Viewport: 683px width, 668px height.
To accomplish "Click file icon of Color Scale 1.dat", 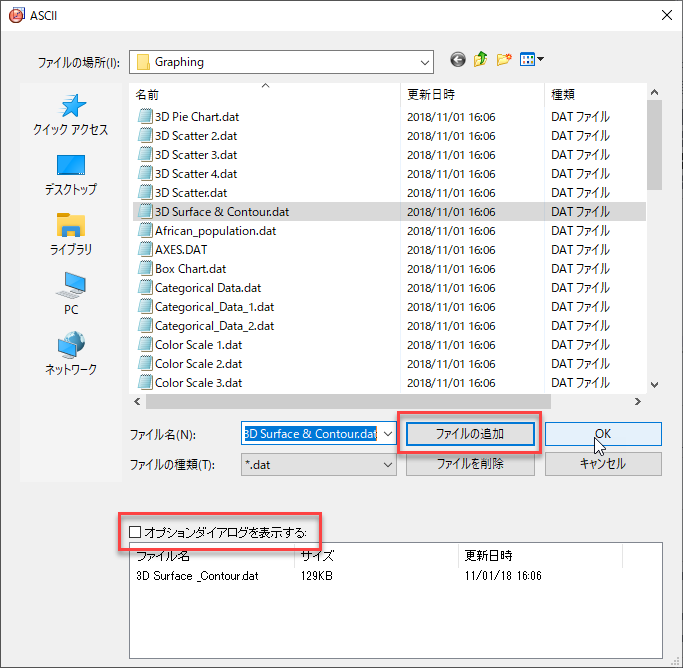I will click(x=145, y=345).
